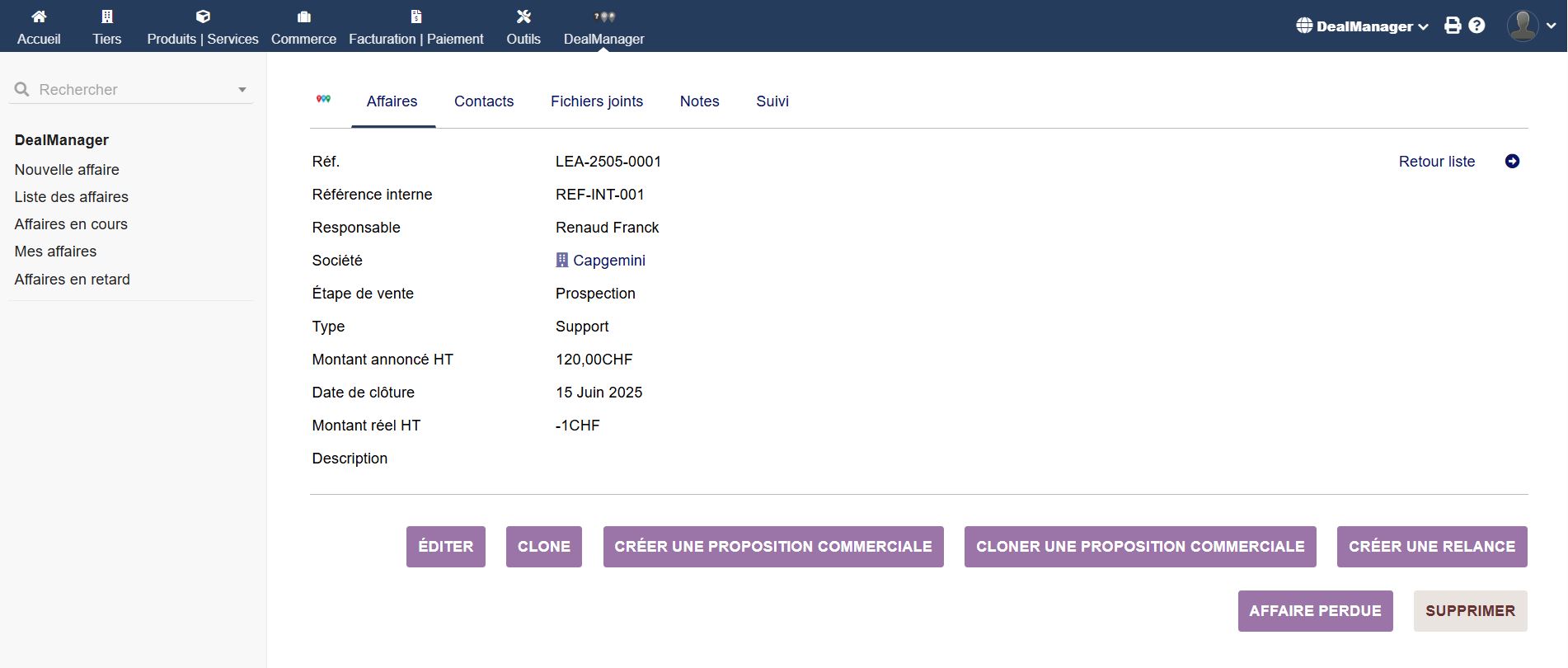Open the user avatar dropdown menu

(x=1531, y=26)
